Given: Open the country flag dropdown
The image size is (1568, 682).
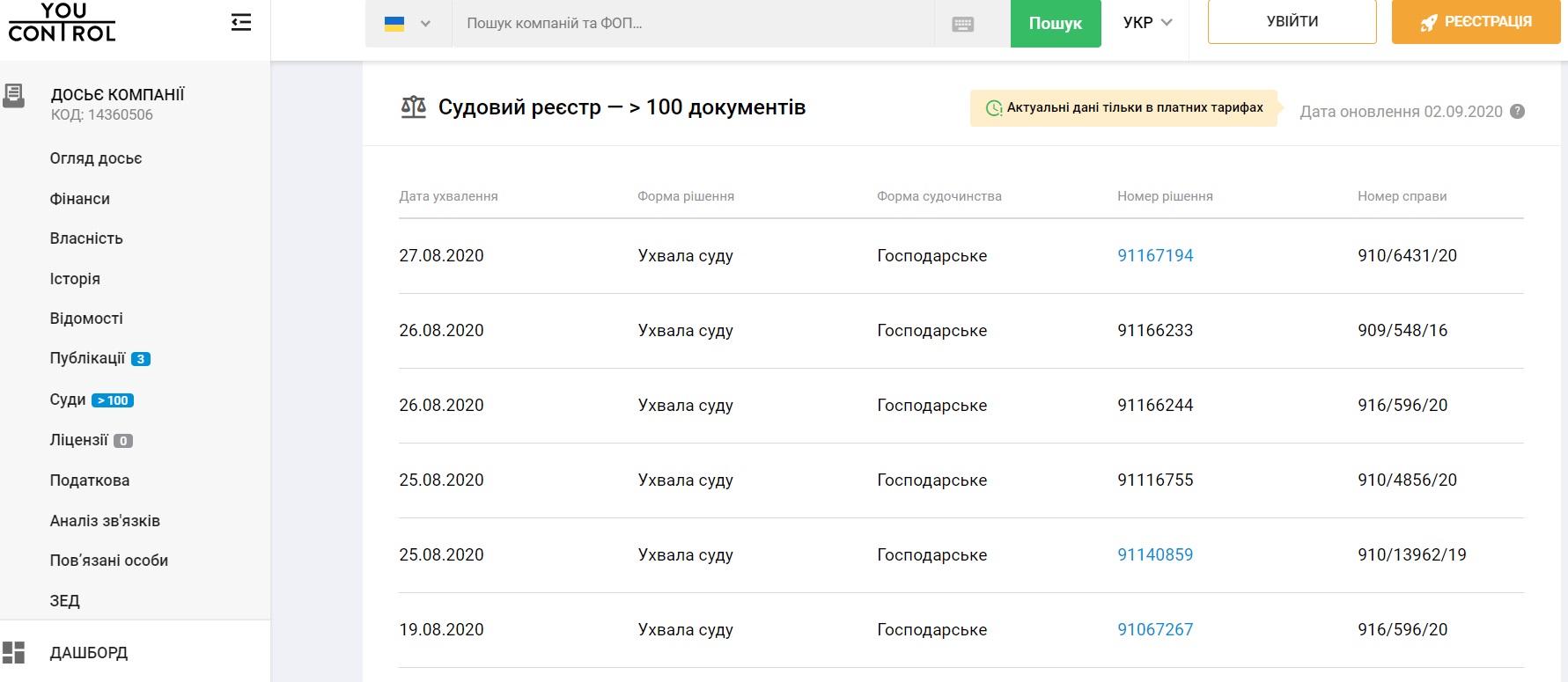Looking at the screenshot, I should point(408,24).
